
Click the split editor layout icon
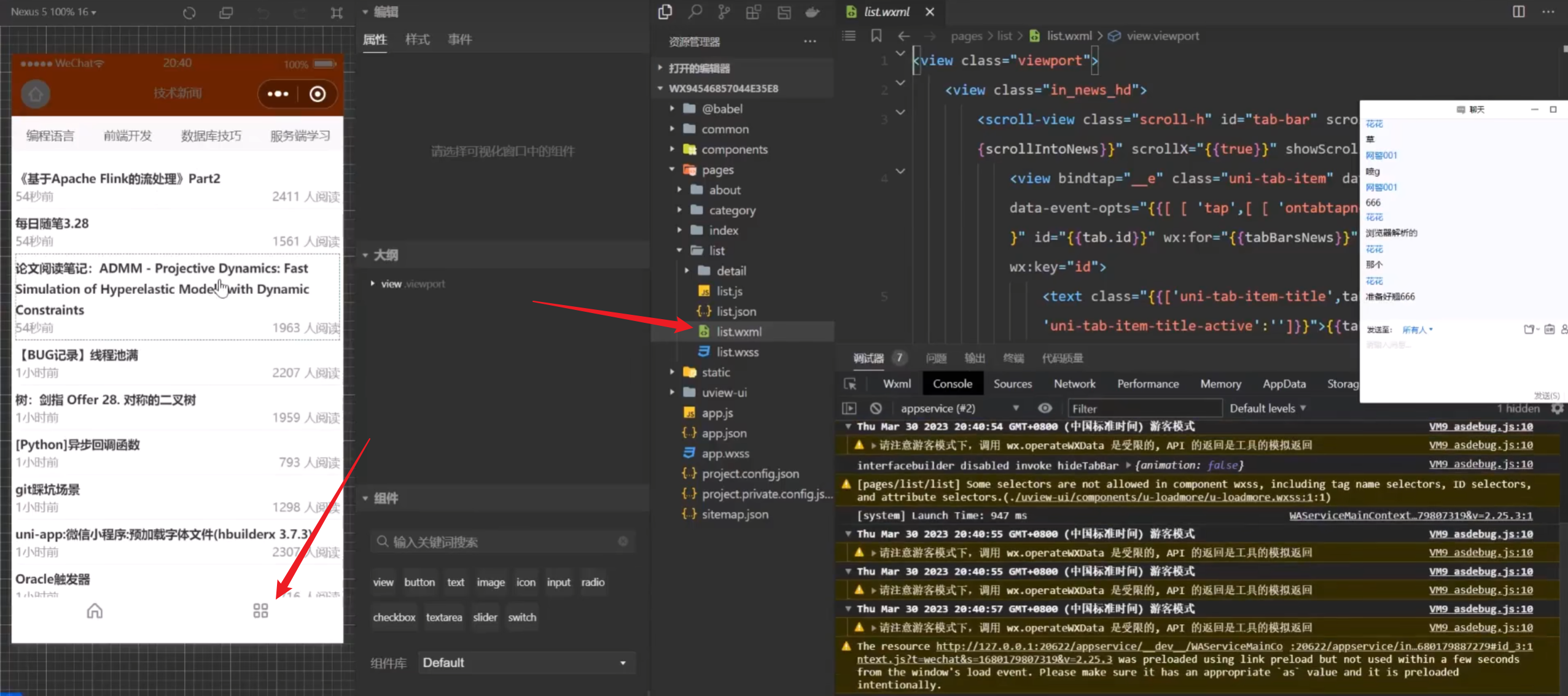point(1518,12)
